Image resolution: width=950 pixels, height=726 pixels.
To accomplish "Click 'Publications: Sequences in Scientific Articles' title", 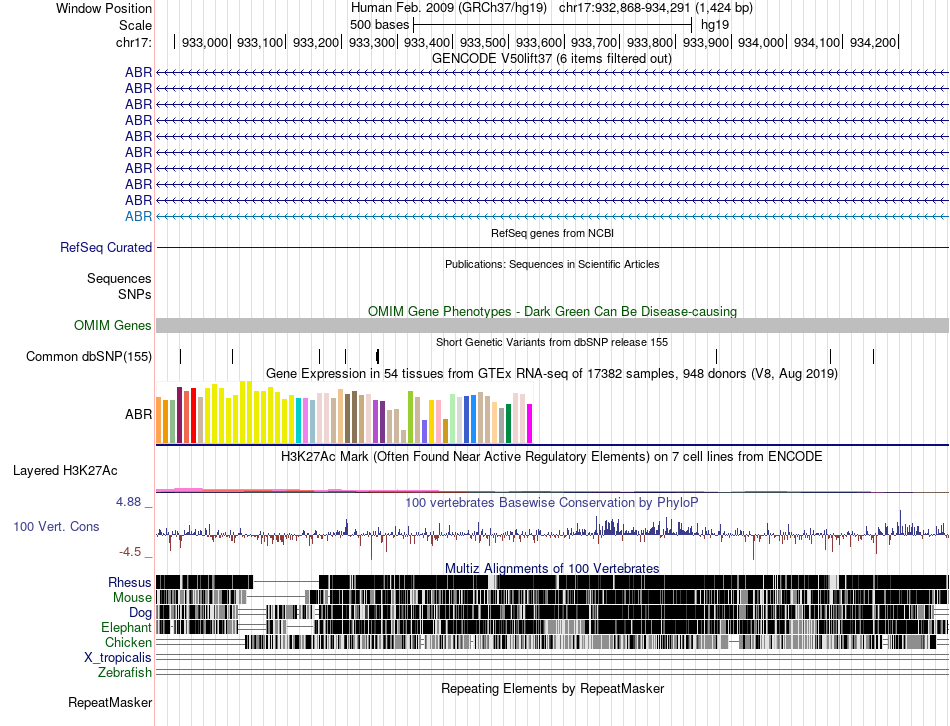I will 552,264.
